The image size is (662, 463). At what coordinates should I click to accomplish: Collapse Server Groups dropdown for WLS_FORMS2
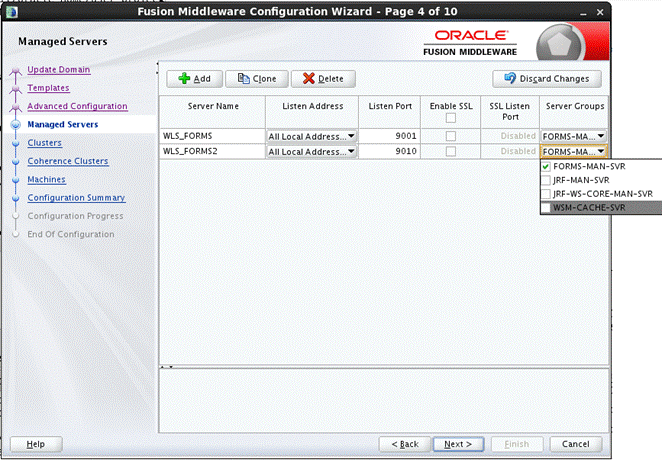(574, 152)
